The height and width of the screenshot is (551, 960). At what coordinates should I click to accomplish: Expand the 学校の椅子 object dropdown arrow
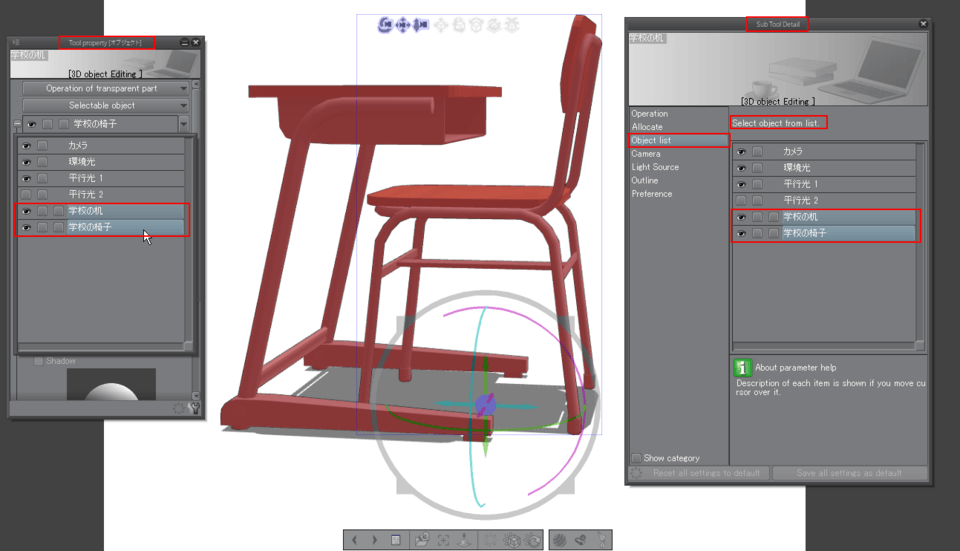pos(183,124)
